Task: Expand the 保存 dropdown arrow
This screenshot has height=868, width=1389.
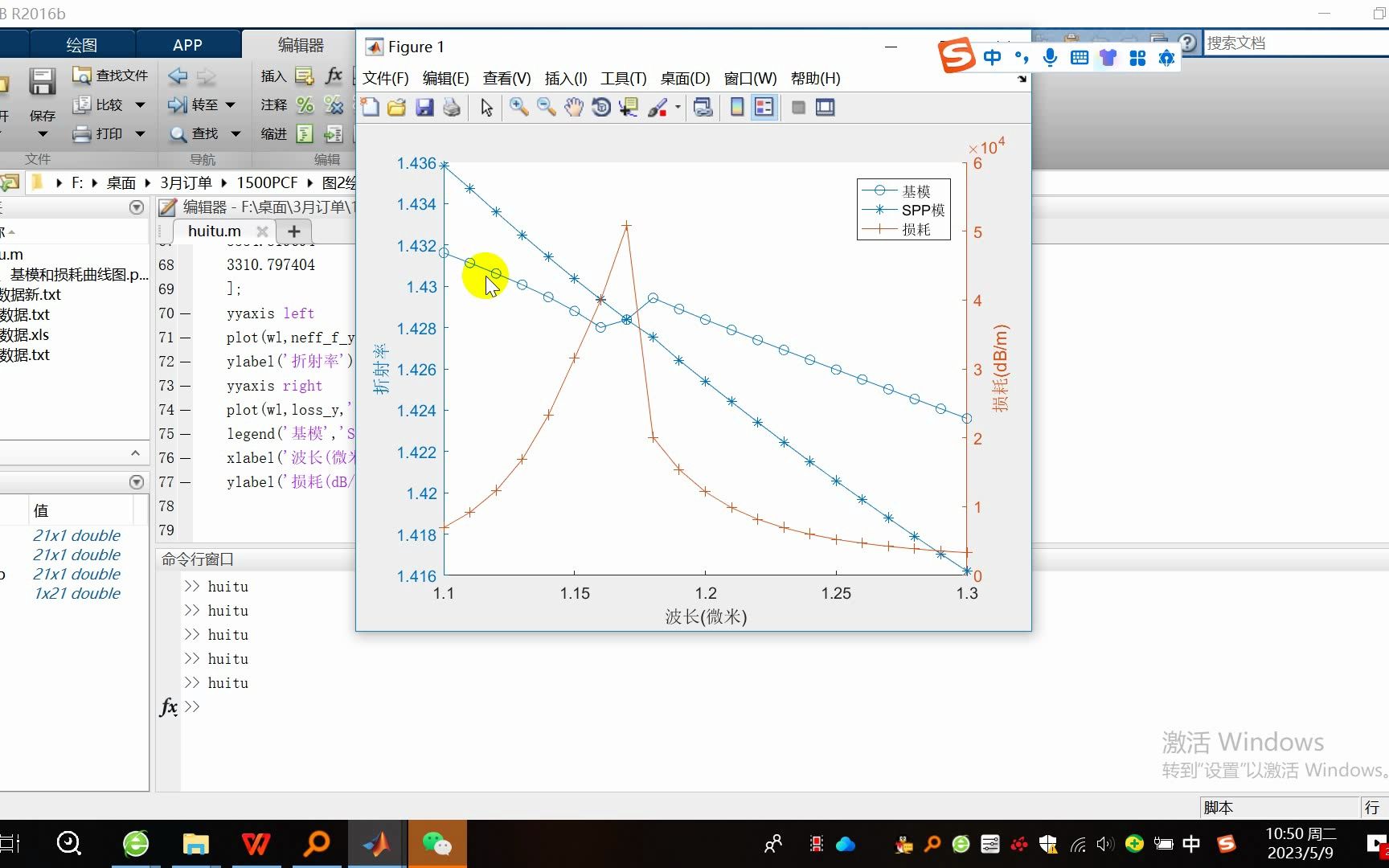Action: (43, 134)
